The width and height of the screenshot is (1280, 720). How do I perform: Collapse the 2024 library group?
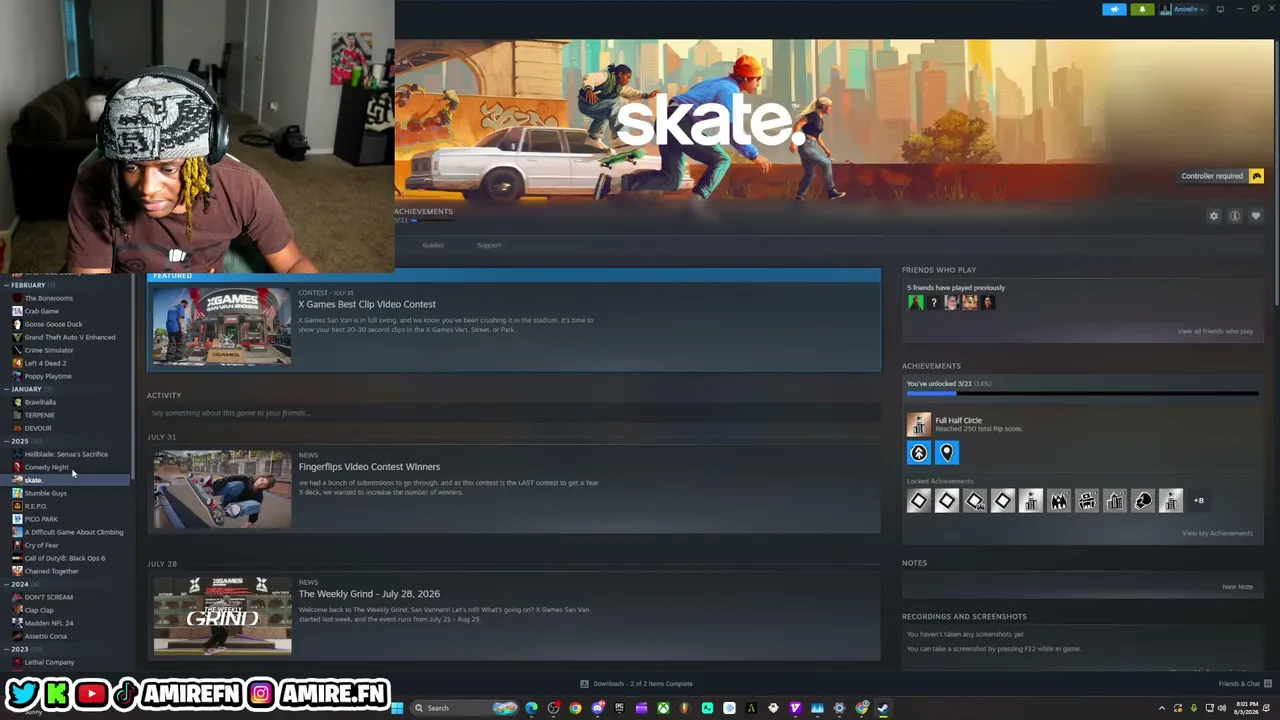point(19,584)
